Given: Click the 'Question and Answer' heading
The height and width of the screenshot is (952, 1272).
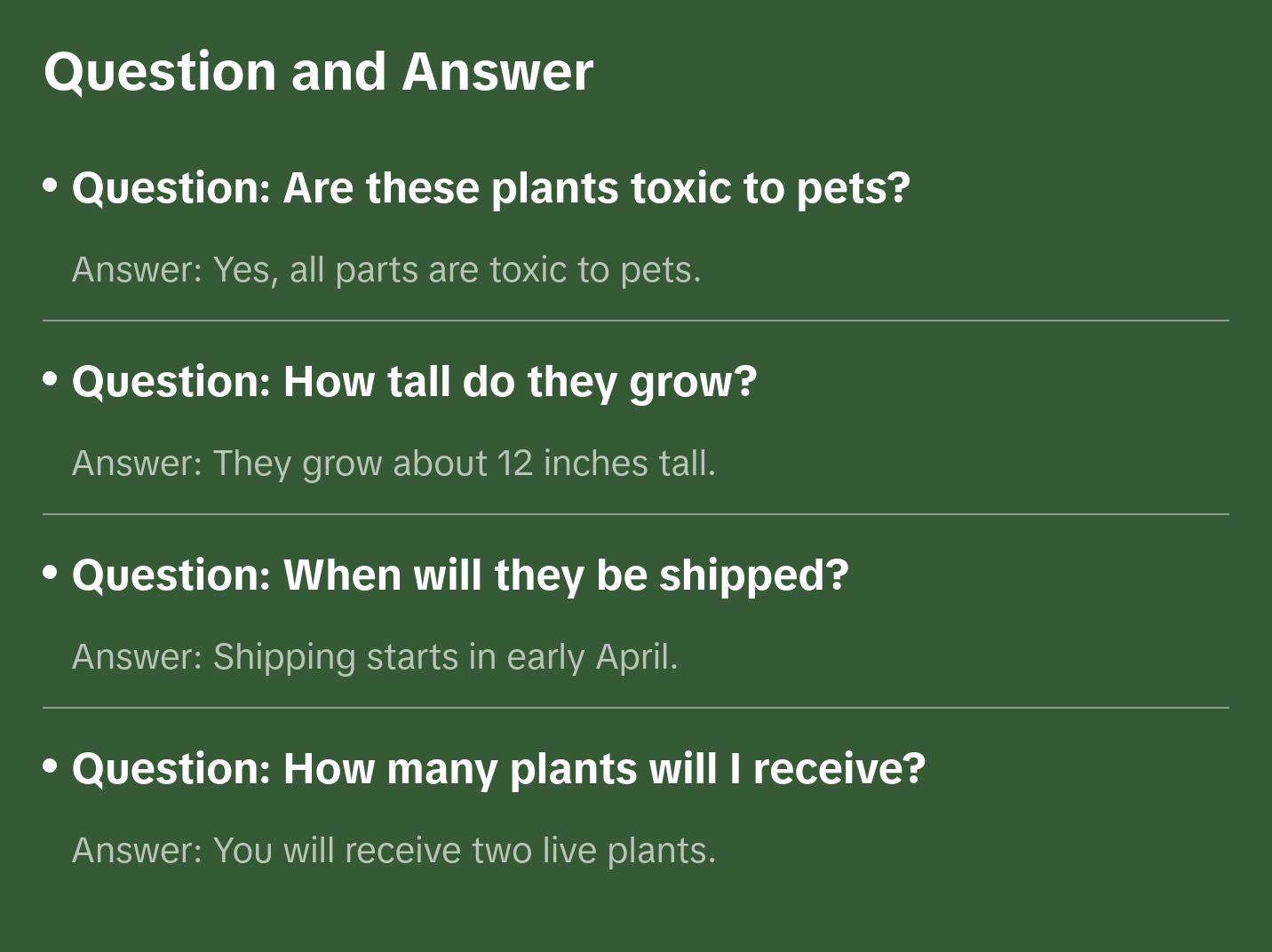Looking at the screenshot, I should pos(318,71).
